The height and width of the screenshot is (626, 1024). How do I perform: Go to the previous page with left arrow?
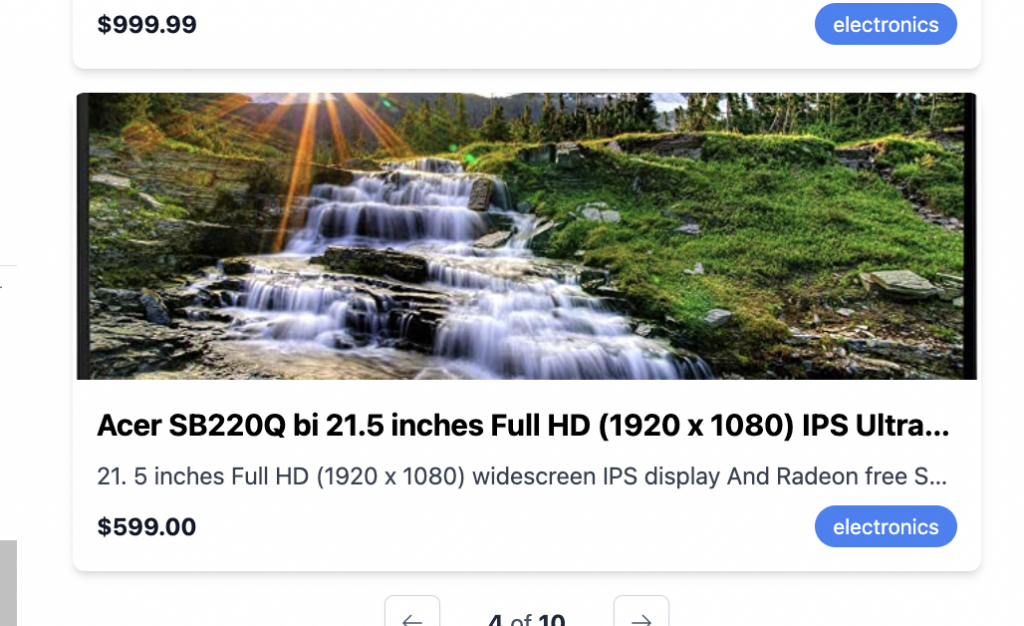coord(412,612)
